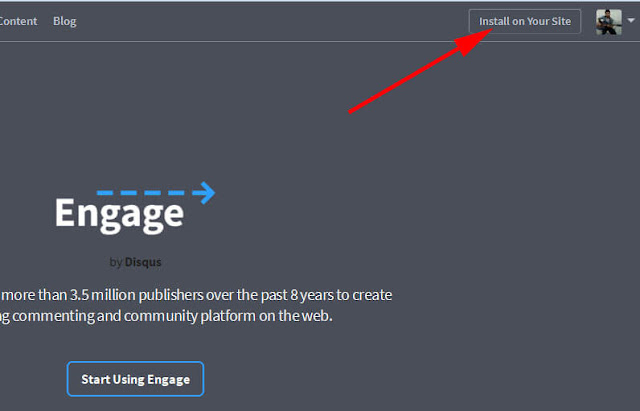Screen dimensions: 640x411
Task: Click the Start Using Engage button
Action: [x=136, y=379]
